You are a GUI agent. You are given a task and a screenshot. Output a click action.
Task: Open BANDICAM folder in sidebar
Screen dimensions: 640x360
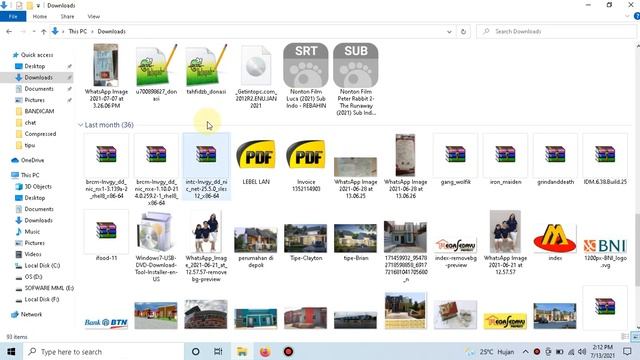coord(39,111)
